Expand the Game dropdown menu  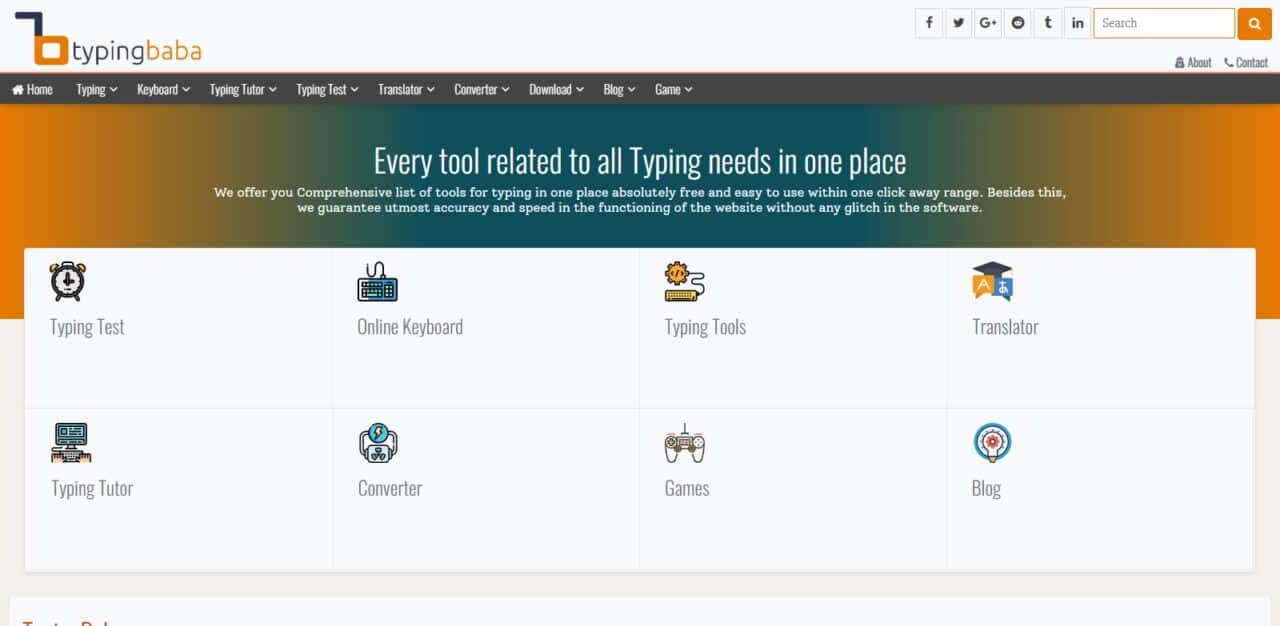pos(674,89)
